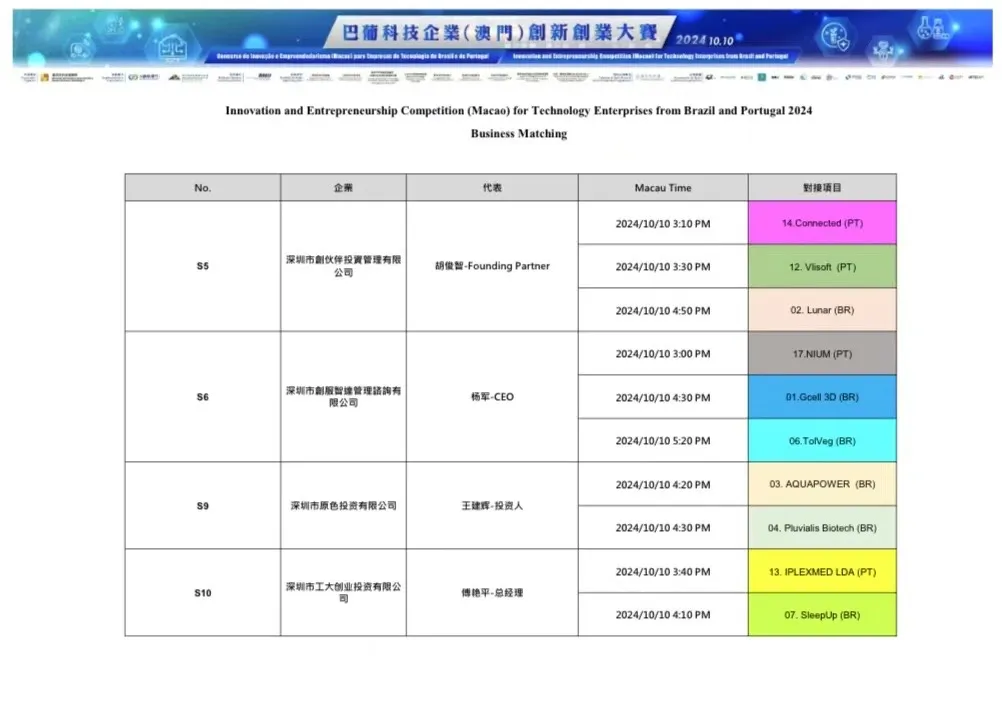Click the '胡俊智-Founding Partner' representative cell
Image resolution: width=1002 pixels, height=704 pixels.
click(x=491, y=266)
